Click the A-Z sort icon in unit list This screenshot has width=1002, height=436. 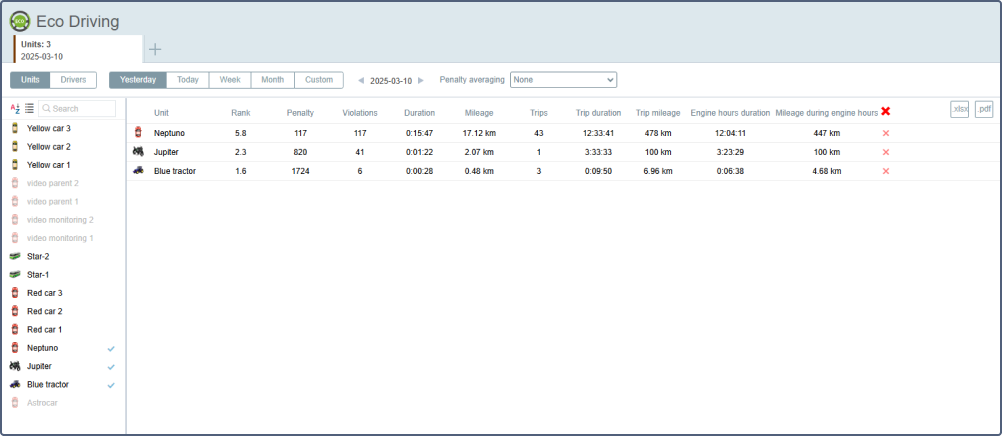15,108
